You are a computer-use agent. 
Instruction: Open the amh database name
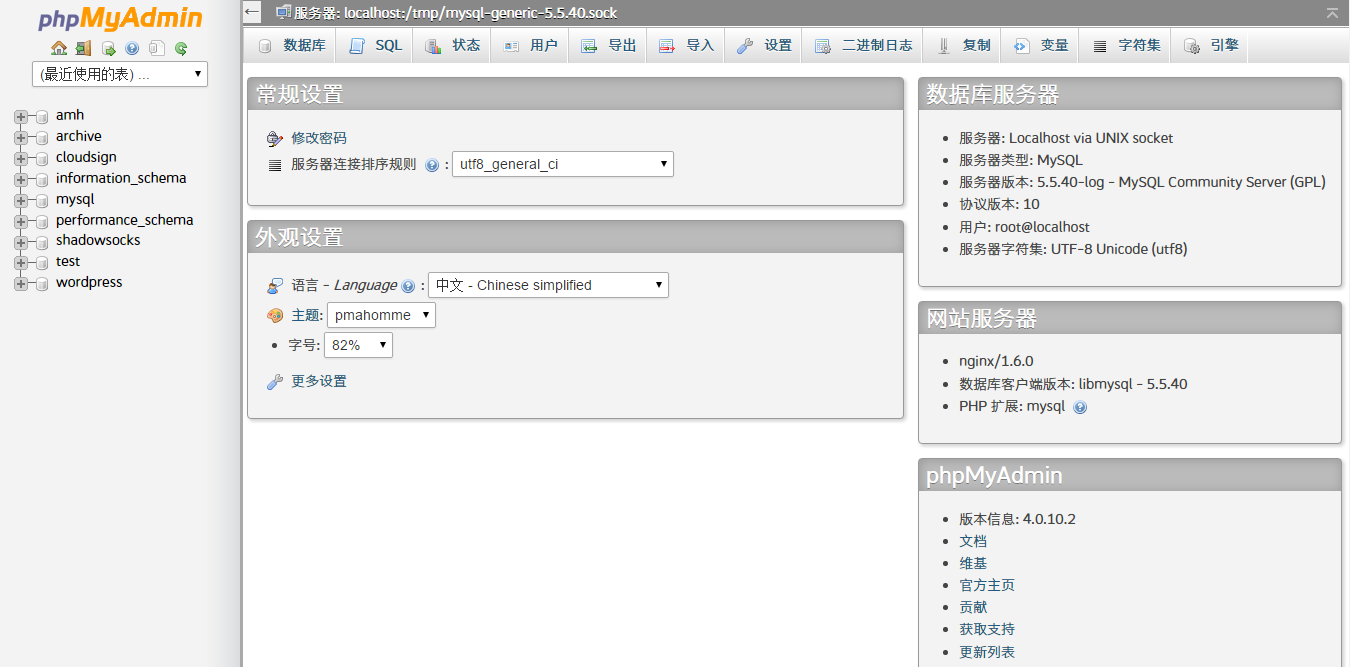(70, 115)
